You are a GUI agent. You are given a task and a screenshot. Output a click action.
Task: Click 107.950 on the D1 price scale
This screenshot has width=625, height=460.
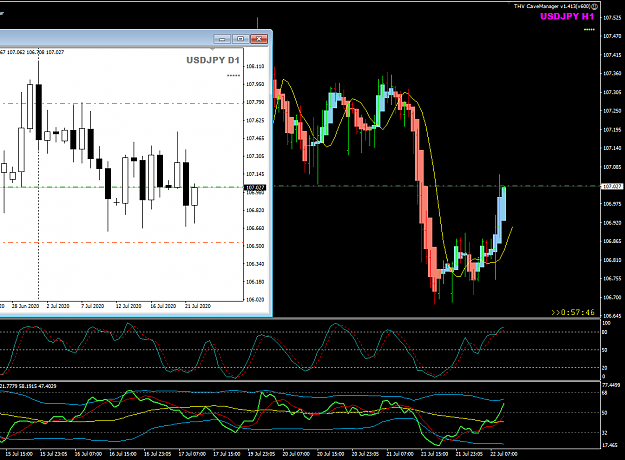[x=255, y=84]
